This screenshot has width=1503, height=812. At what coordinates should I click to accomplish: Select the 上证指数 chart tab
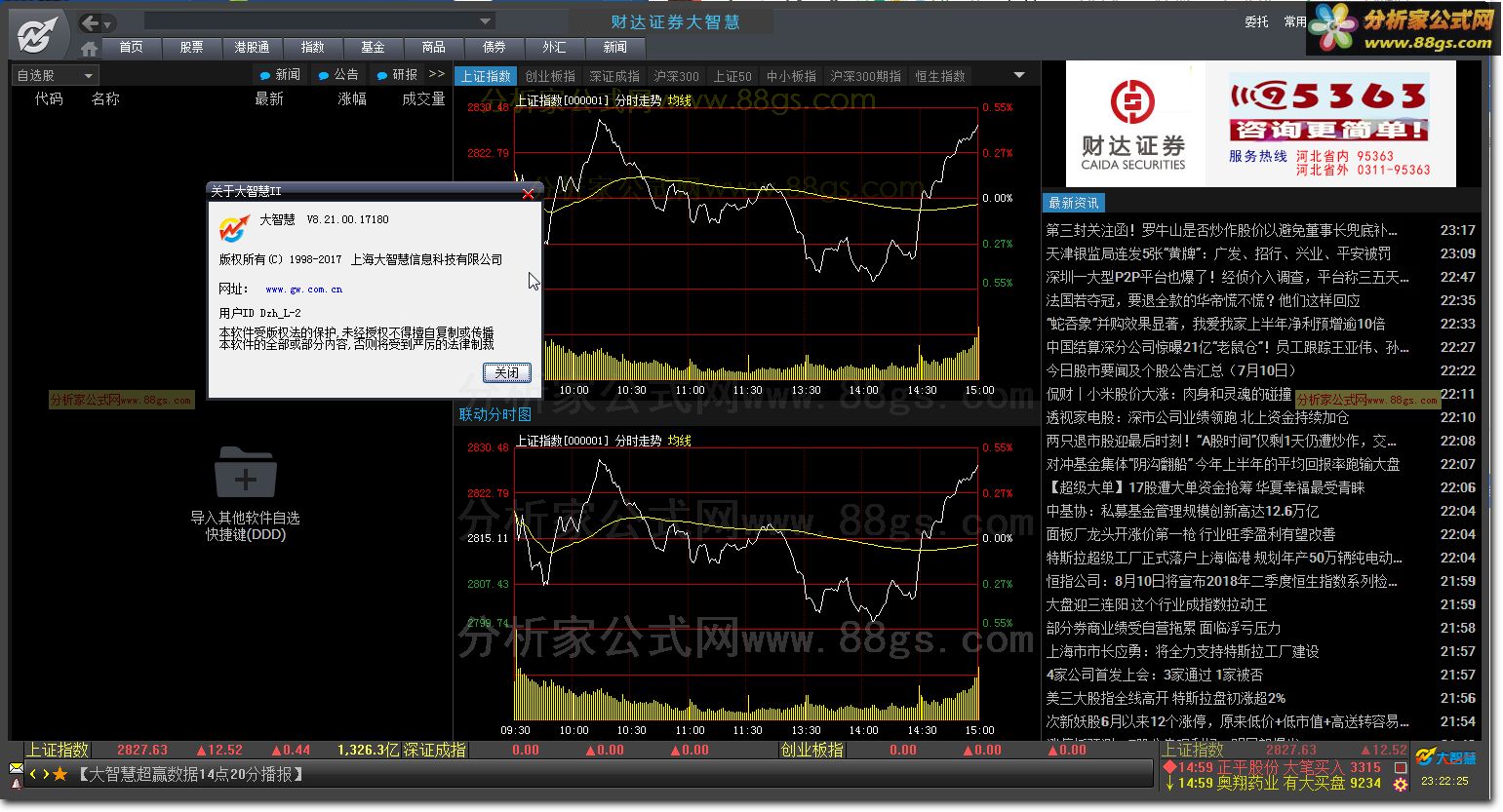[486, 76]
